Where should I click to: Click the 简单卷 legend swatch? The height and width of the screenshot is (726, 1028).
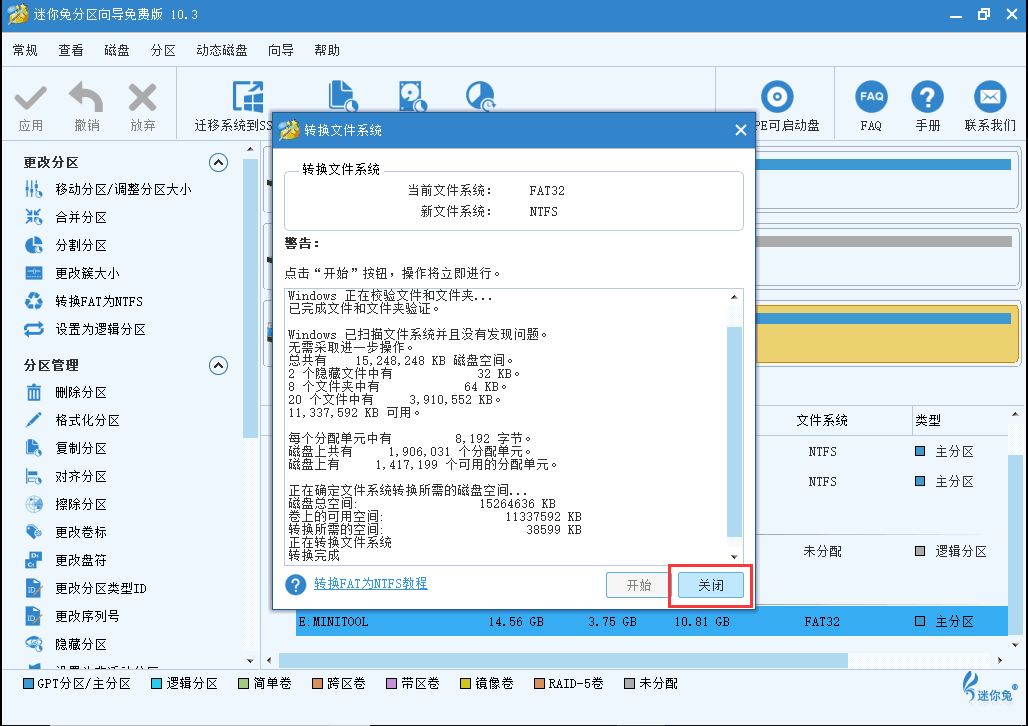pos(243,683)
